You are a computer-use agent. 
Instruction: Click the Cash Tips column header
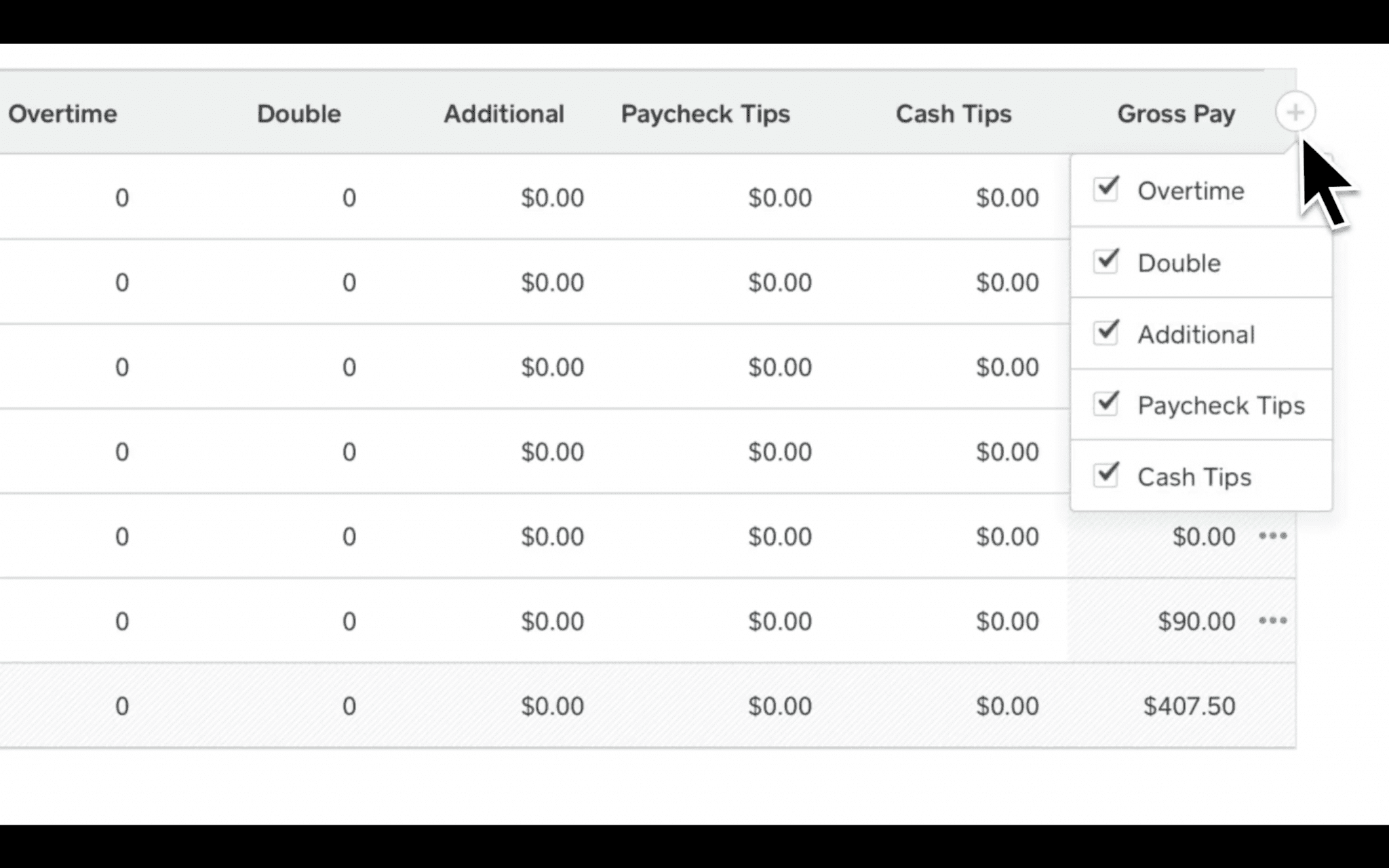click(x=954, y=113)
